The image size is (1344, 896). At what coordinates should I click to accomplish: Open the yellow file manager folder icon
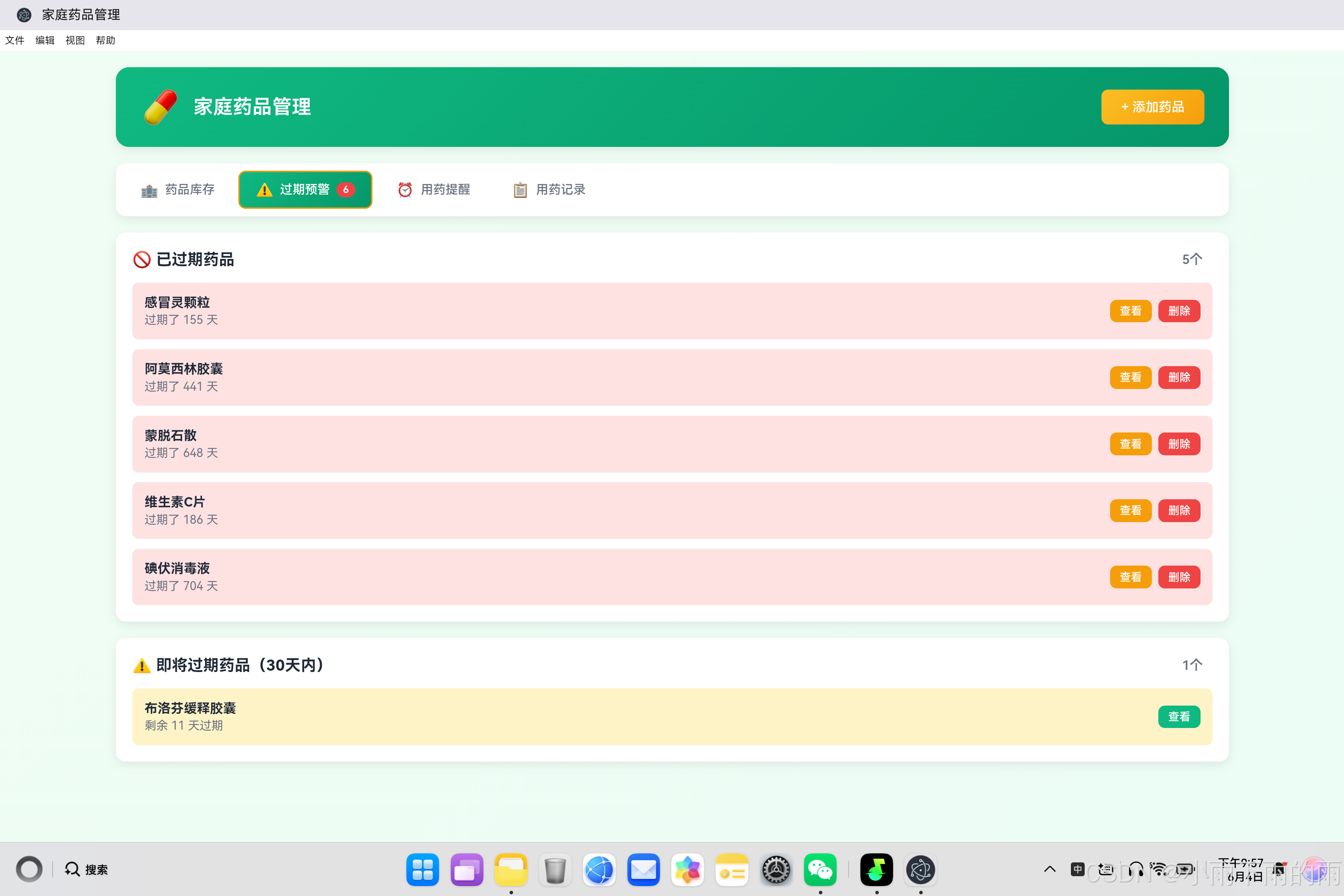[x=511, y=869]
